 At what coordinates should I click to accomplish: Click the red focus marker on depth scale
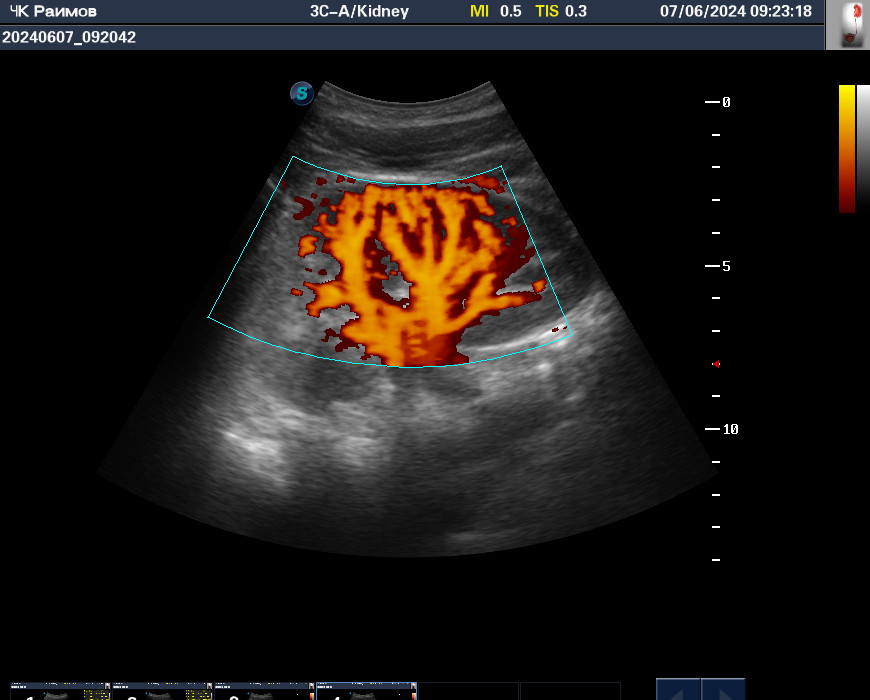pyautogui.click(x=716, y=364)
